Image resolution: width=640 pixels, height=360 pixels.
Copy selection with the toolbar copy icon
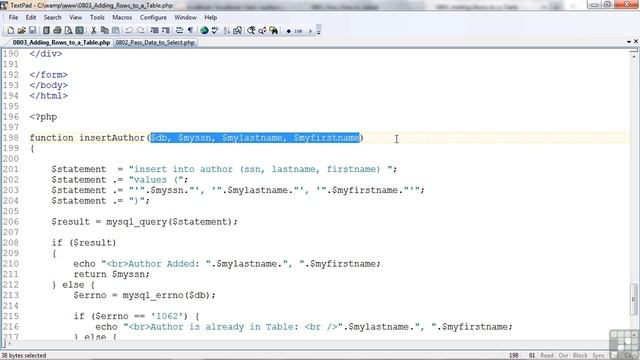point(105,31)
